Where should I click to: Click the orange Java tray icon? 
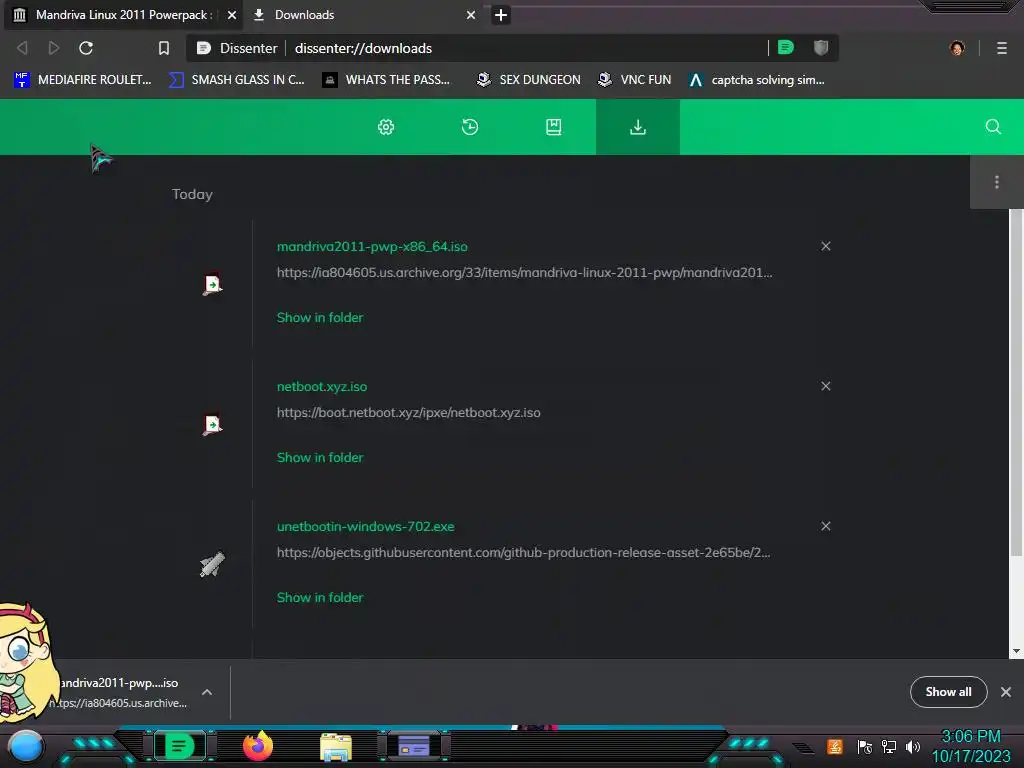click(835, 746)
